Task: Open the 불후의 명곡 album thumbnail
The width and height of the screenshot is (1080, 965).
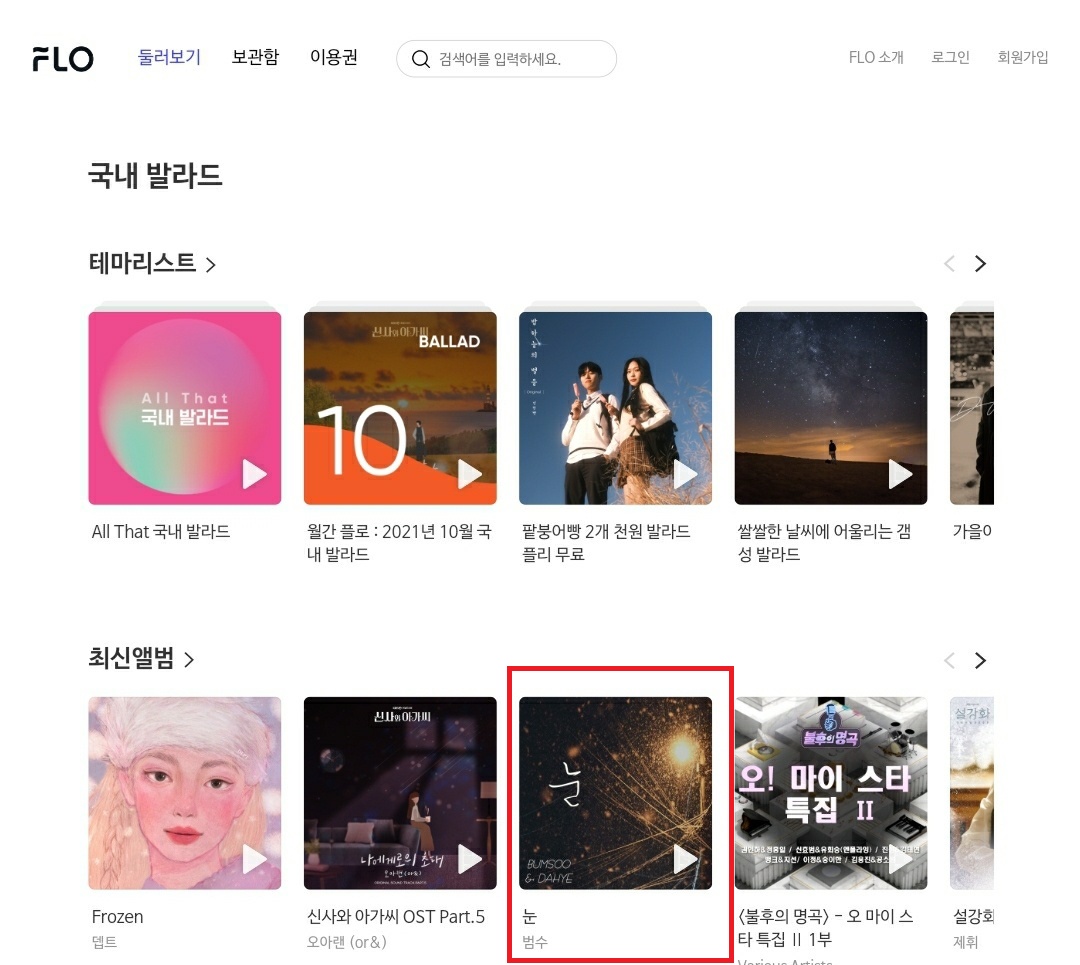Action: pos(831,793)
